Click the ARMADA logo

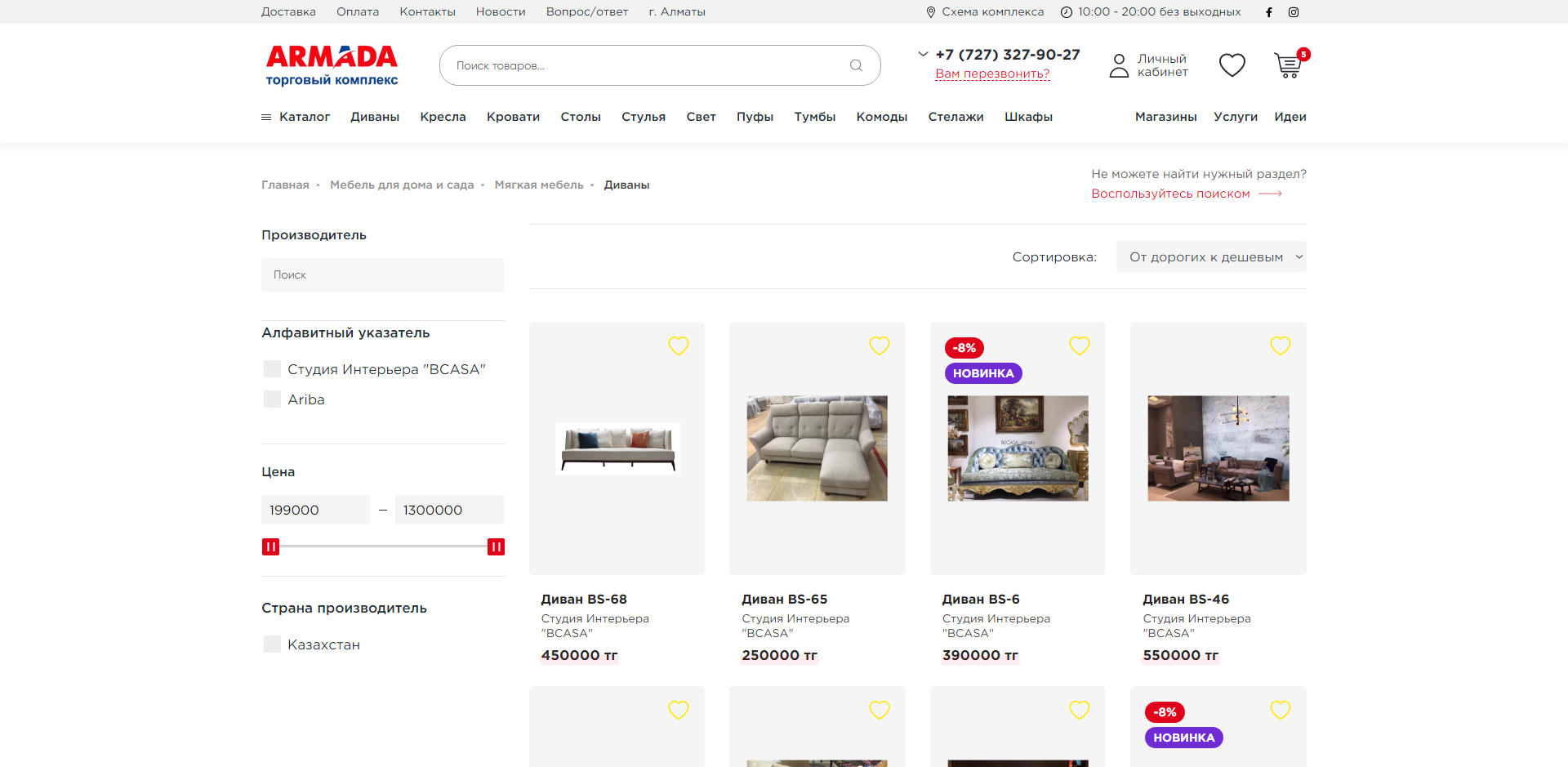(x=332, y=65)
